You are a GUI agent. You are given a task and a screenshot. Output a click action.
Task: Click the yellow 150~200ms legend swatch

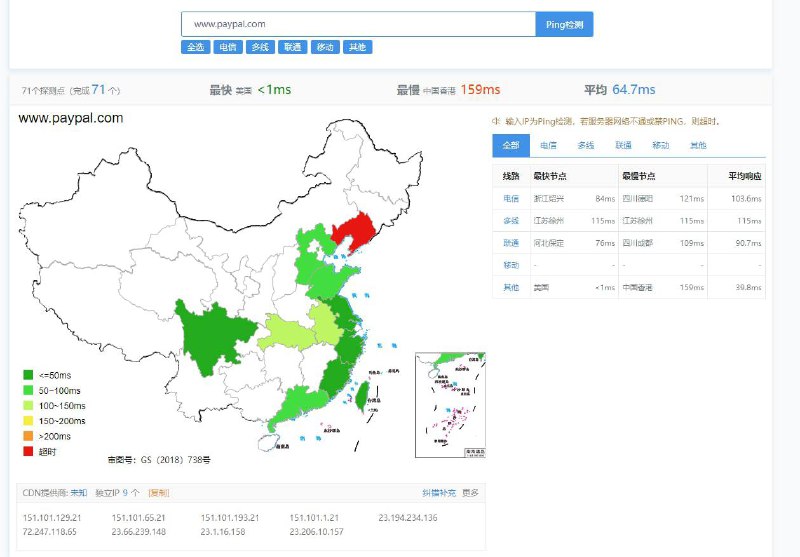pyautogui.click(x=28, y=421)
